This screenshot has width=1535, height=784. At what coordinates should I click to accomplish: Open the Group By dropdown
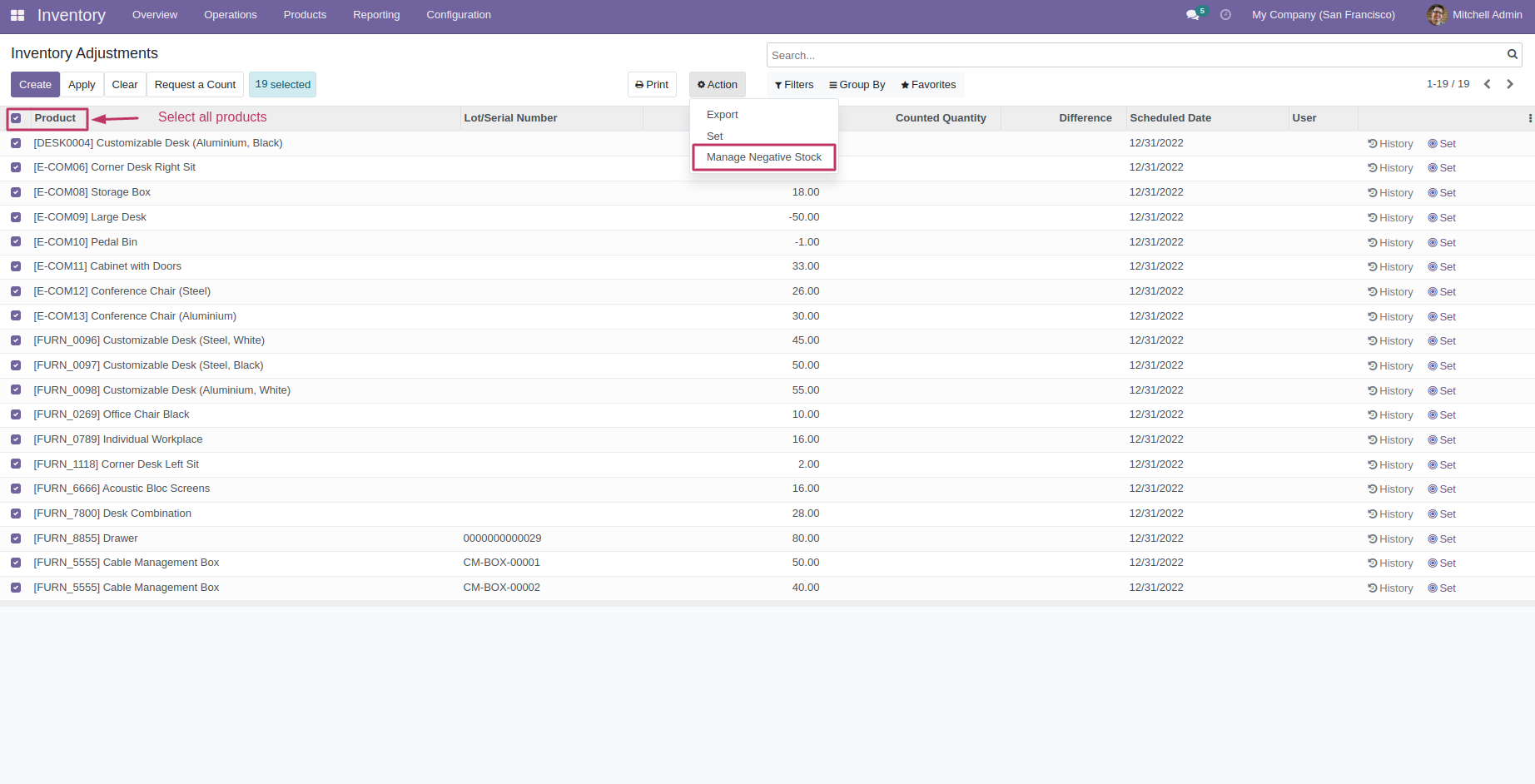[x=857, y=85]
